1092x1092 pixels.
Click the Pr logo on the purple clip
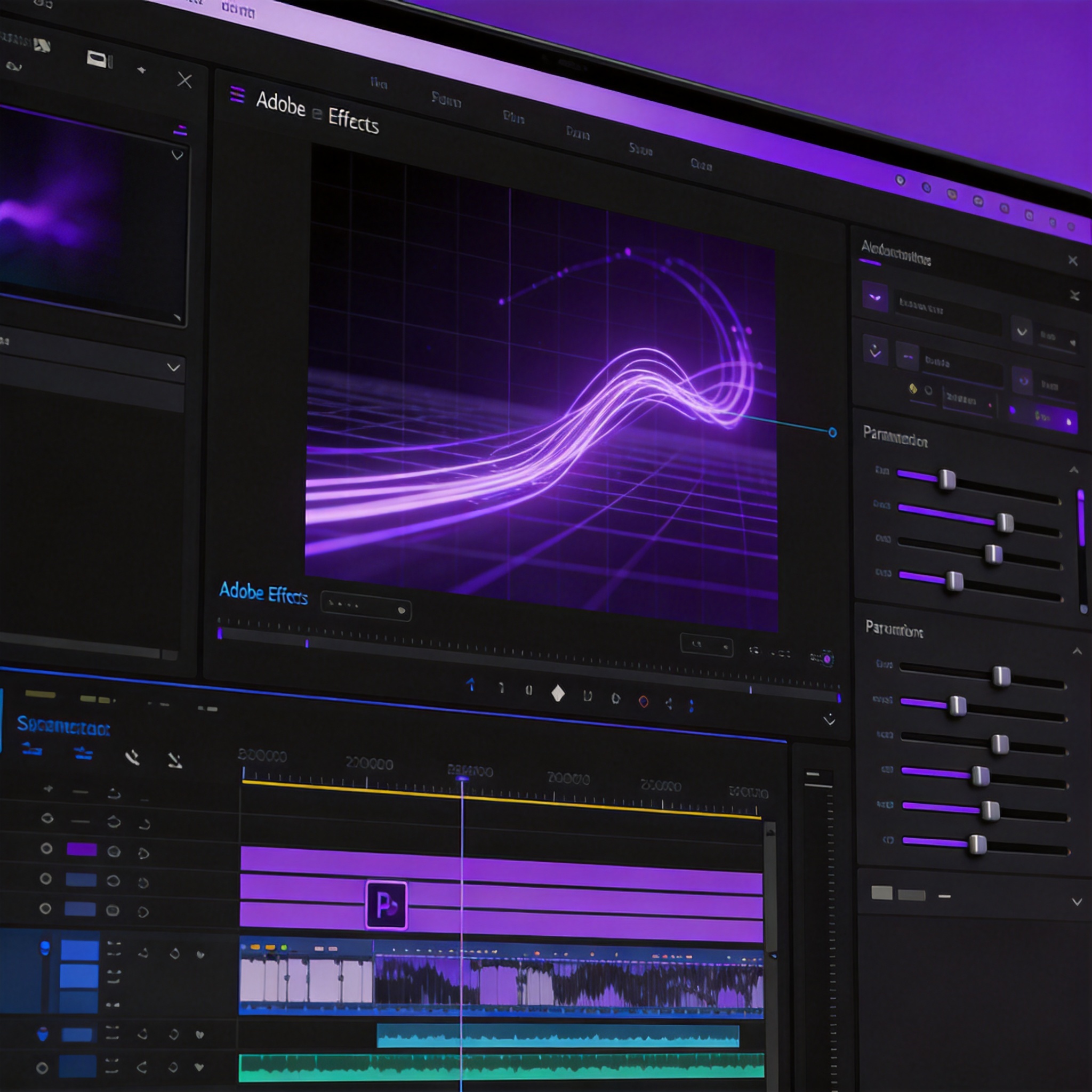tap(387, 904)
